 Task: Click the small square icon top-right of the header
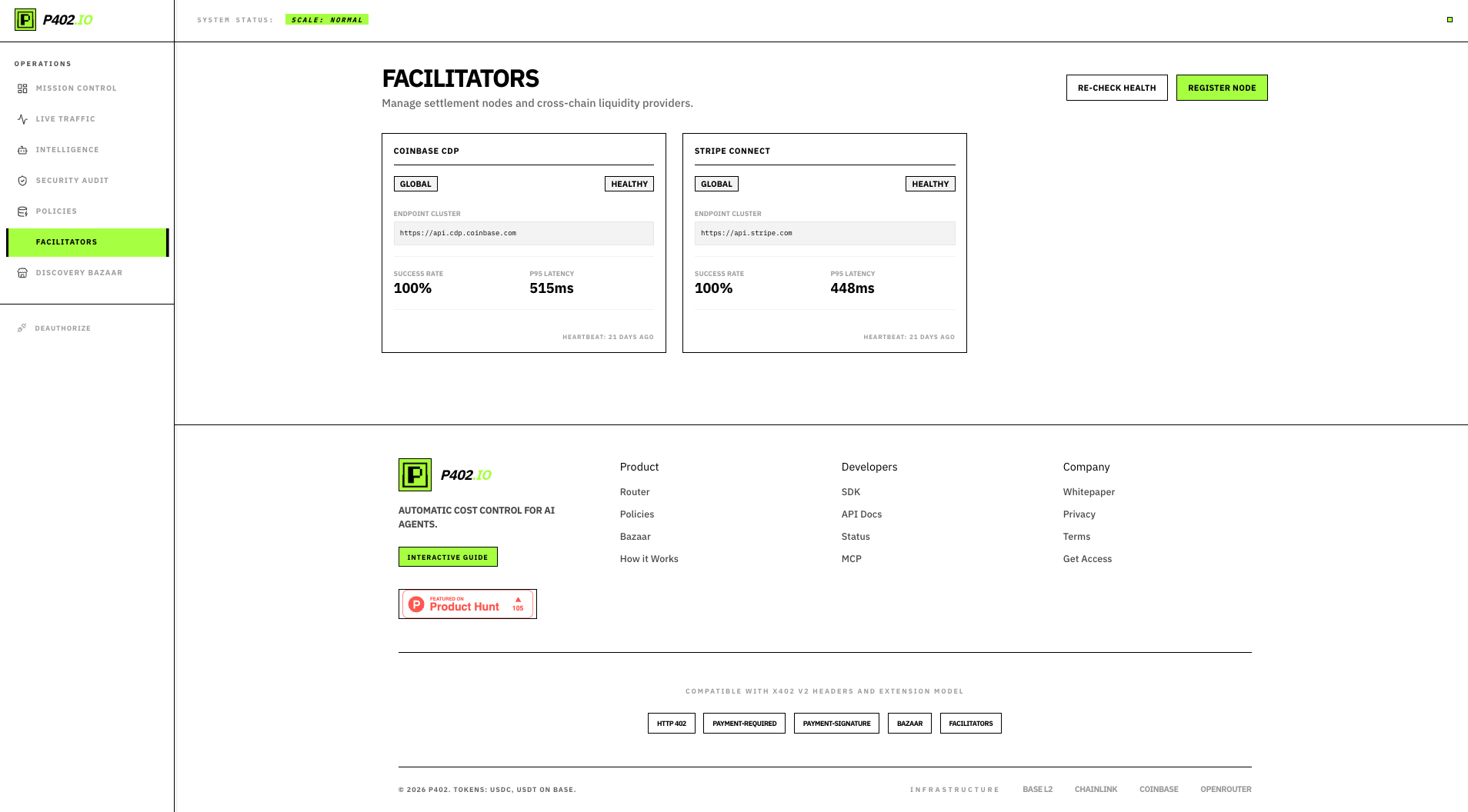coord(1450,20)
